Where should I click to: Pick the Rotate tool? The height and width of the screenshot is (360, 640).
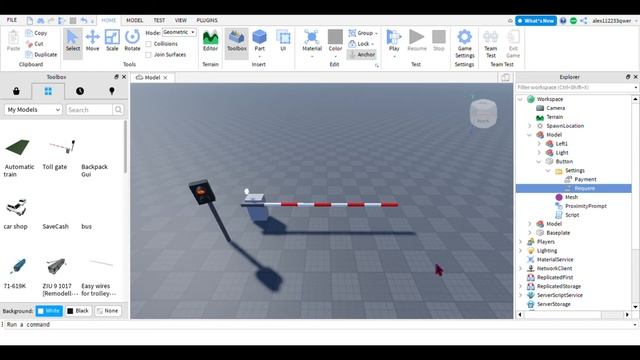132,41
